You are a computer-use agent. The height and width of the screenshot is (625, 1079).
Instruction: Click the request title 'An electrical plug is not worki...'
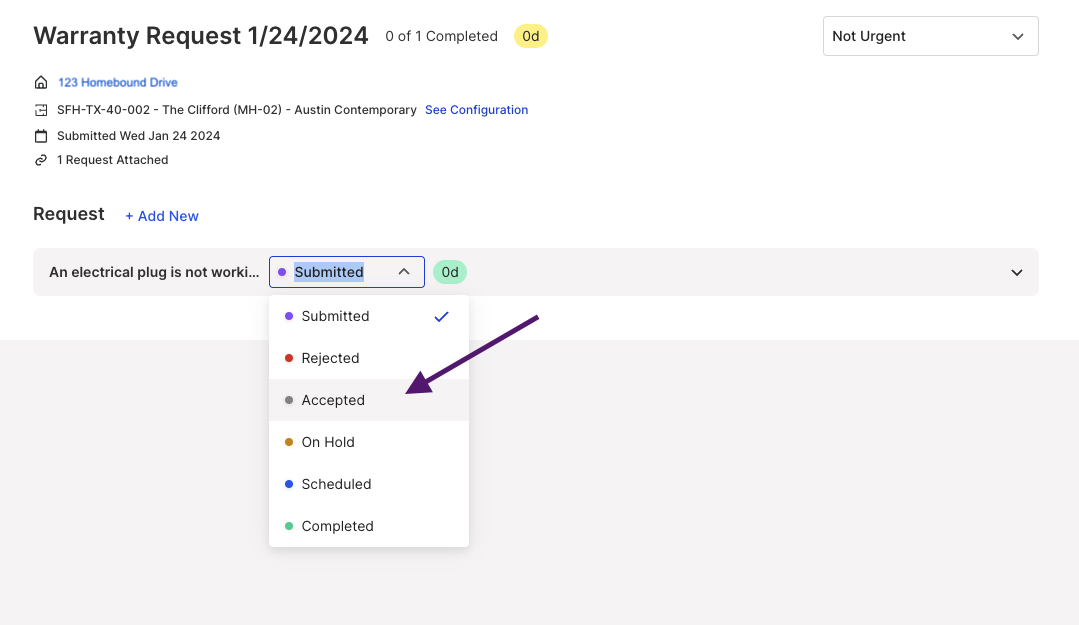point(154,272)
